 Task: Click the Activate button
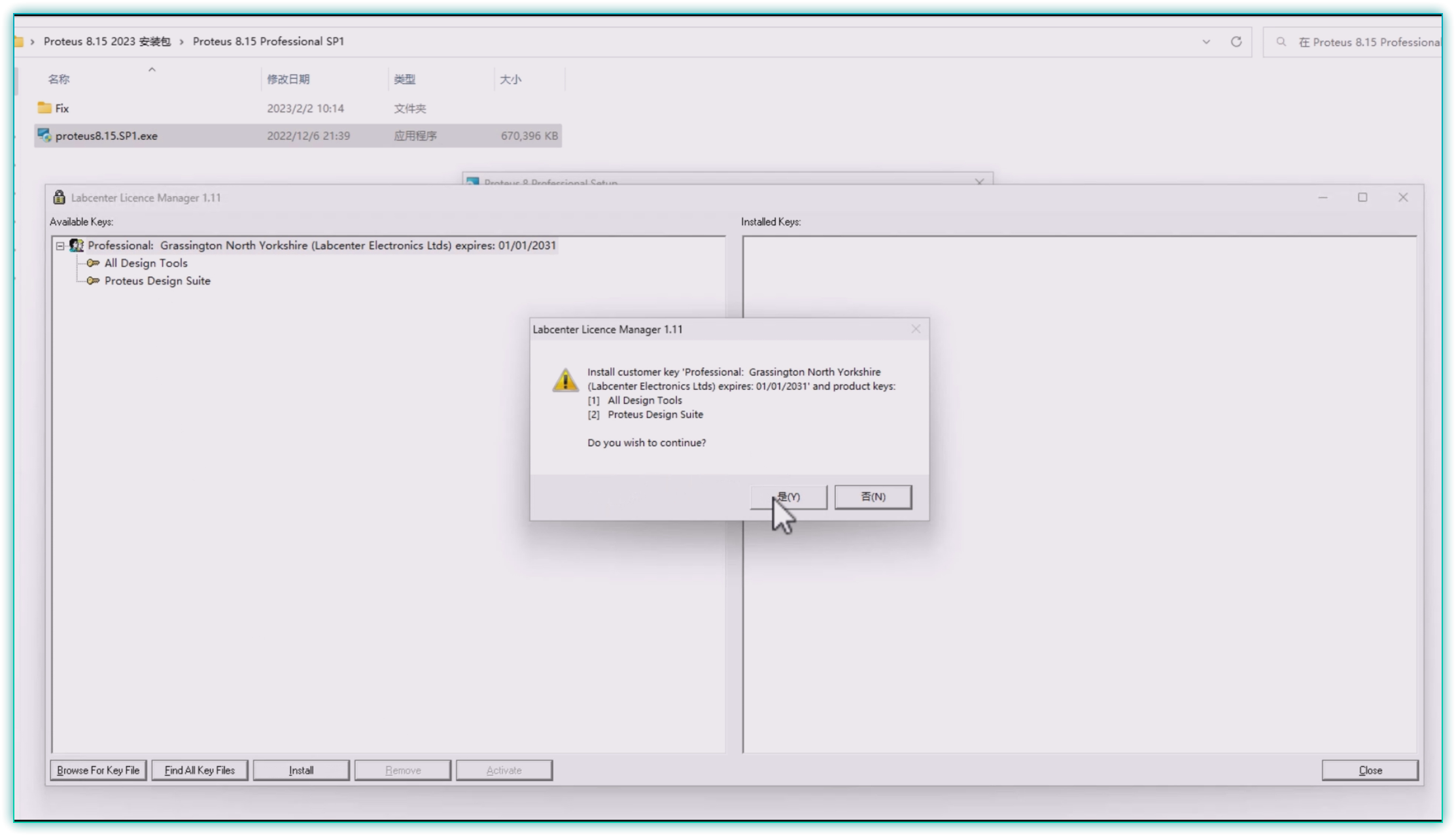(504, 770)
